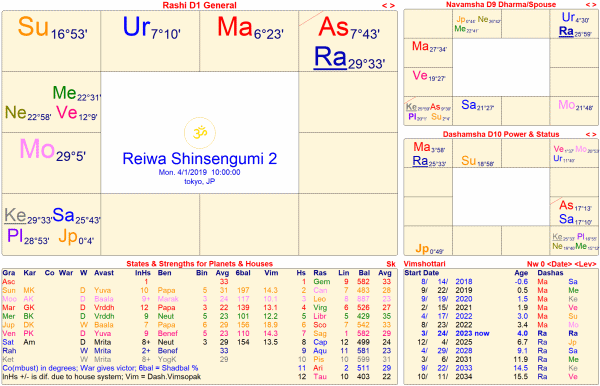Cycle Rashi D1 chart with arrows

388,5
